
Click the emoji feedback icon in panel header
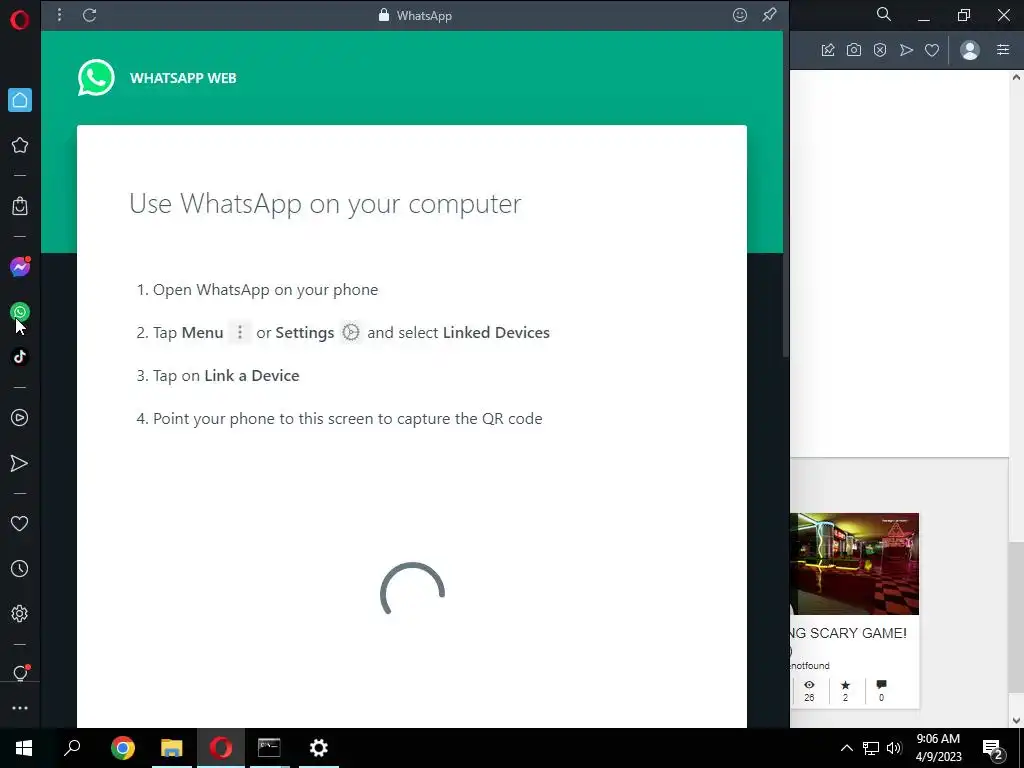click(x=739, y=15)
